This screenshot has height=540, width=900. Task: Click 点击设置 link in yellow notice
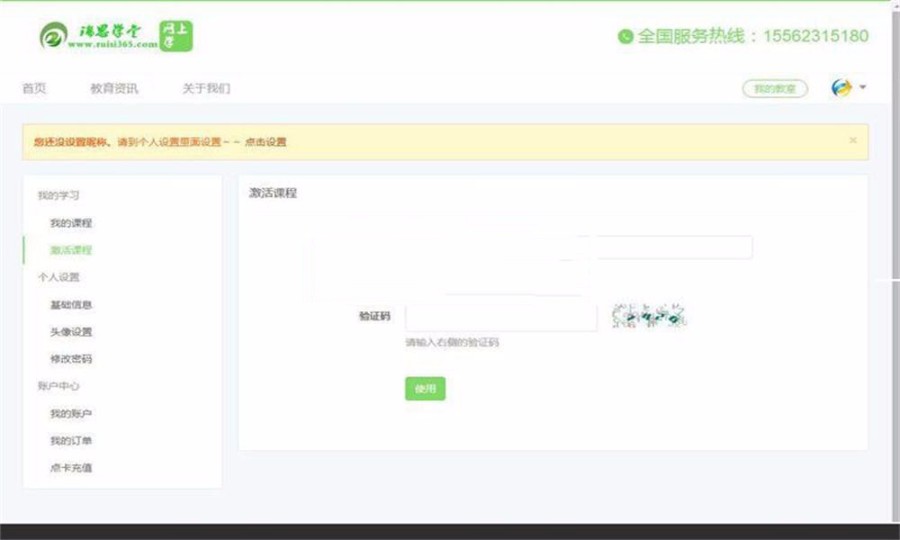[x=265, y=142]
